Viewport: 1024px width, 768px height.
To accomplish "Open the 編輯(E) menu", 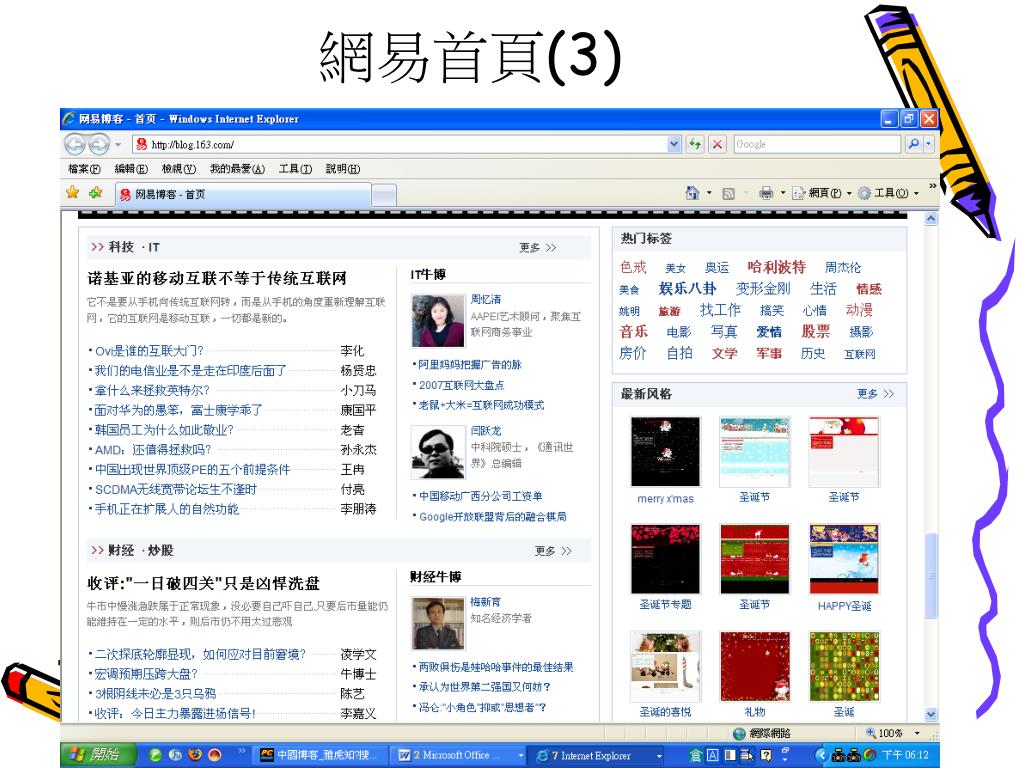I will (131, 168).
